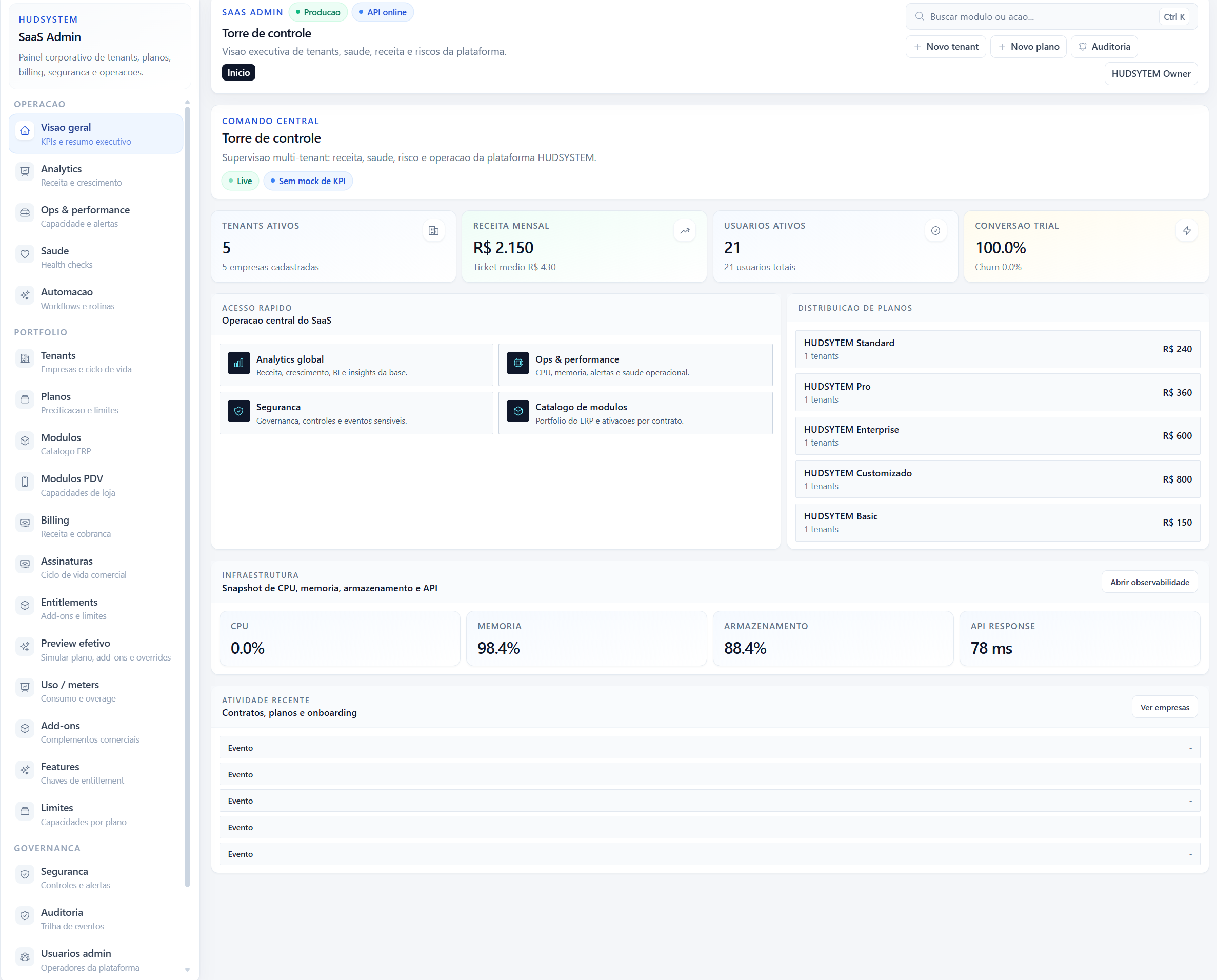
Task: Click the Modulos cube icon
Action: pos(25,441)
